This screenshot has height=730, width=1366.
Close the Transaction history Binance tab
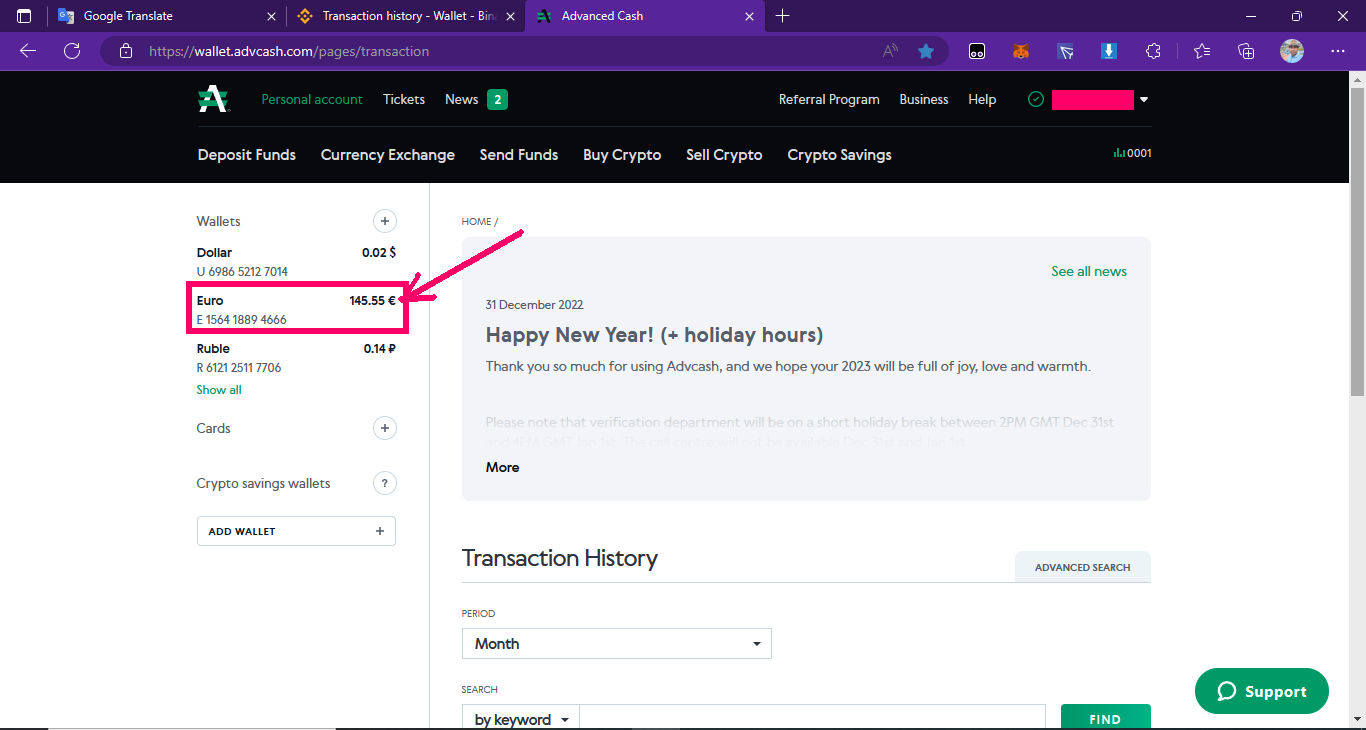point(511,16)
